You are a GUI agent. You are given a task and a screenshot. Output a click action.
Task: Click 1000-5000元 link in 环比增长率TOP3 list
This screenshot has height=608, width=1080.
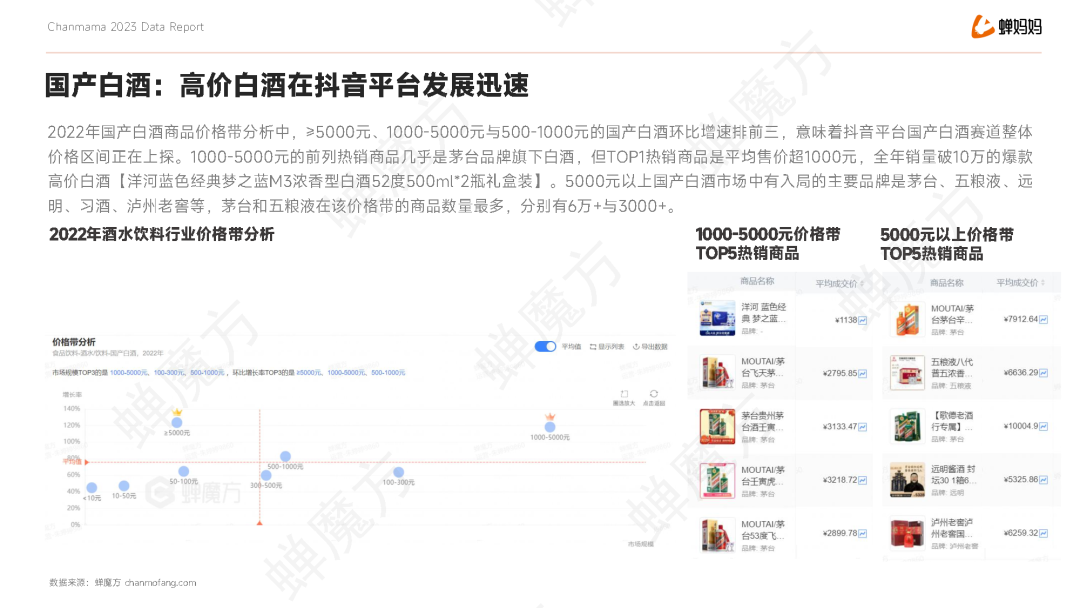click(x=346, y=373)
